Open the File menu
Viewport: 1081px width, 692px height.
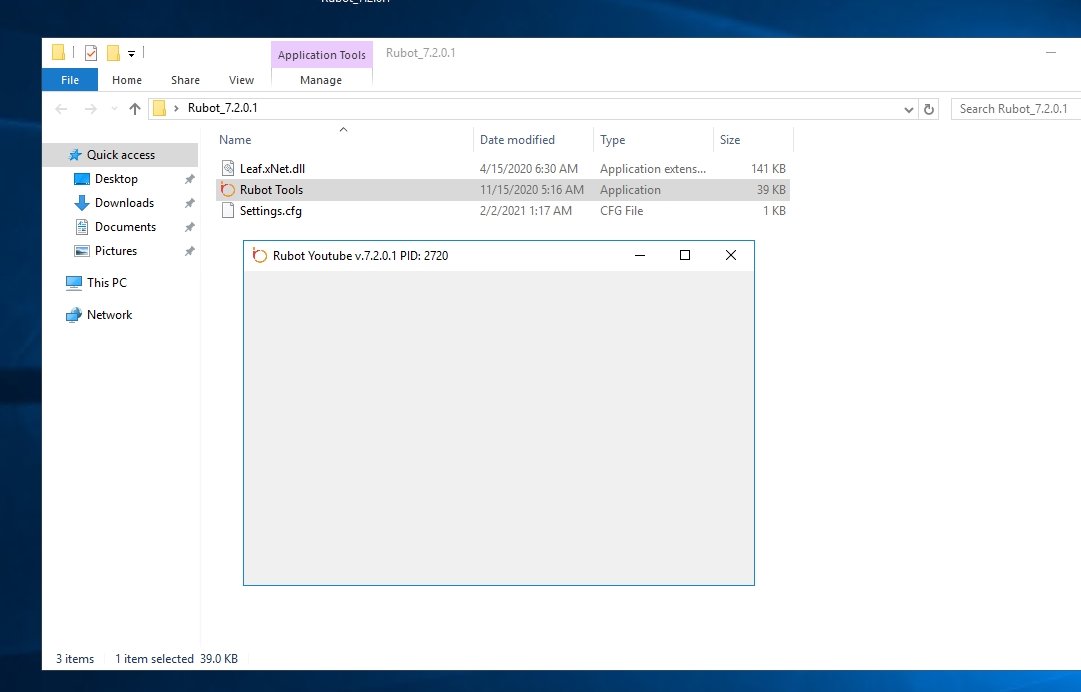70,80
